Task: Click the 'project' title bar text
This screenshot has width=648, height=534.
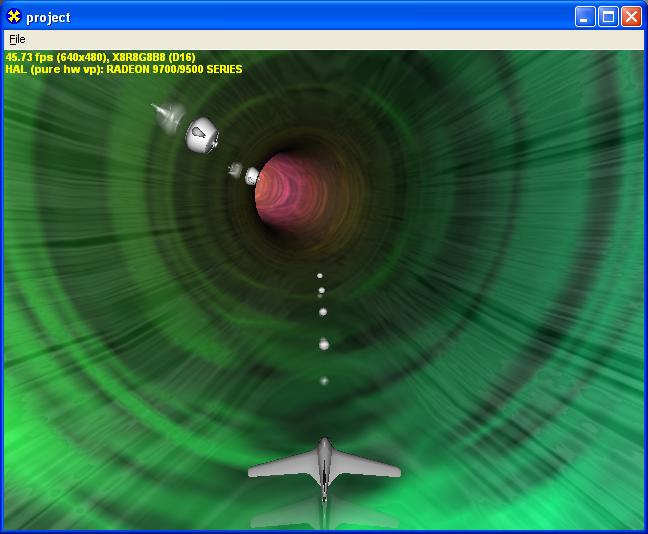Action: [48, 17]
